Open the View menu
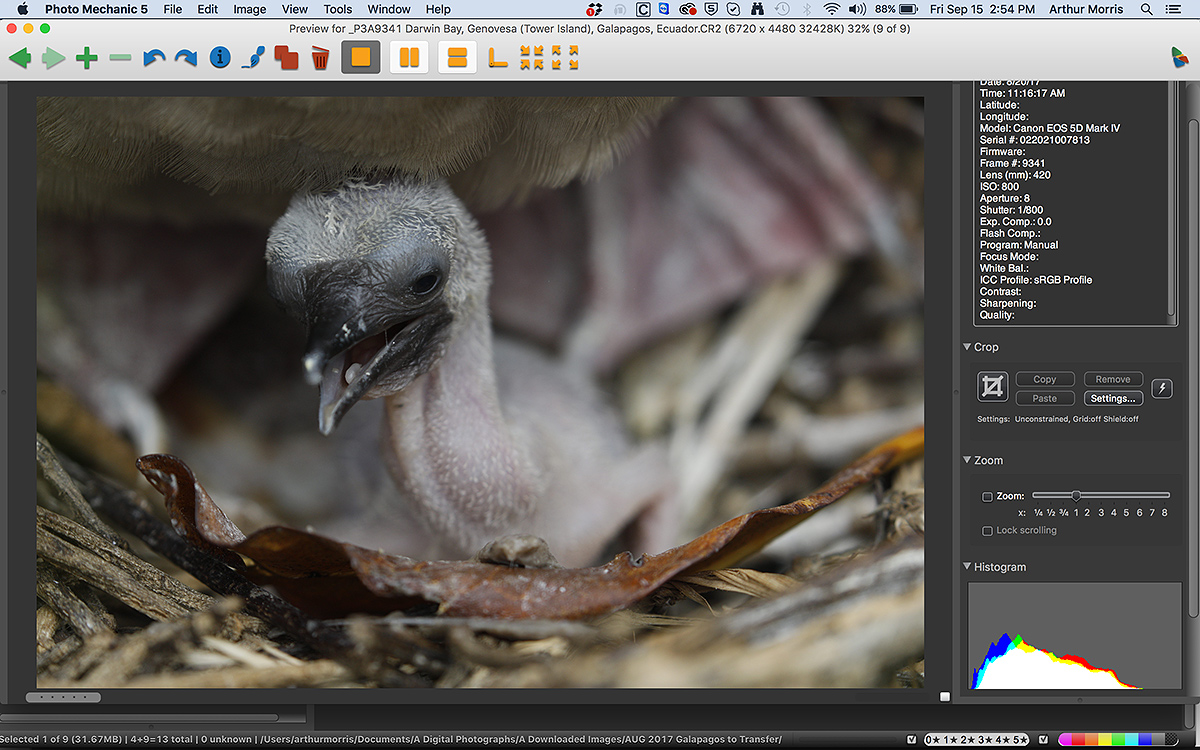This screenshot has height=750, width=1200. click(x=295, y=9)
